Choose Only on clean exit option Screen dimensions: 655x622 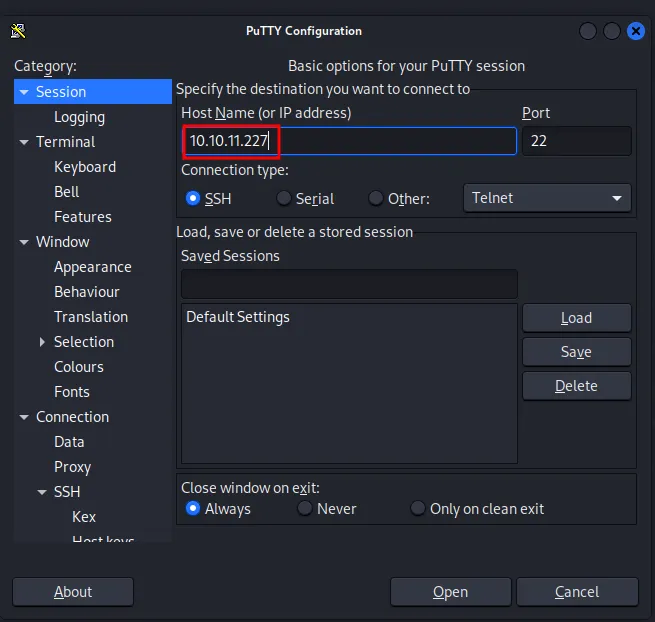click(417, 508)
